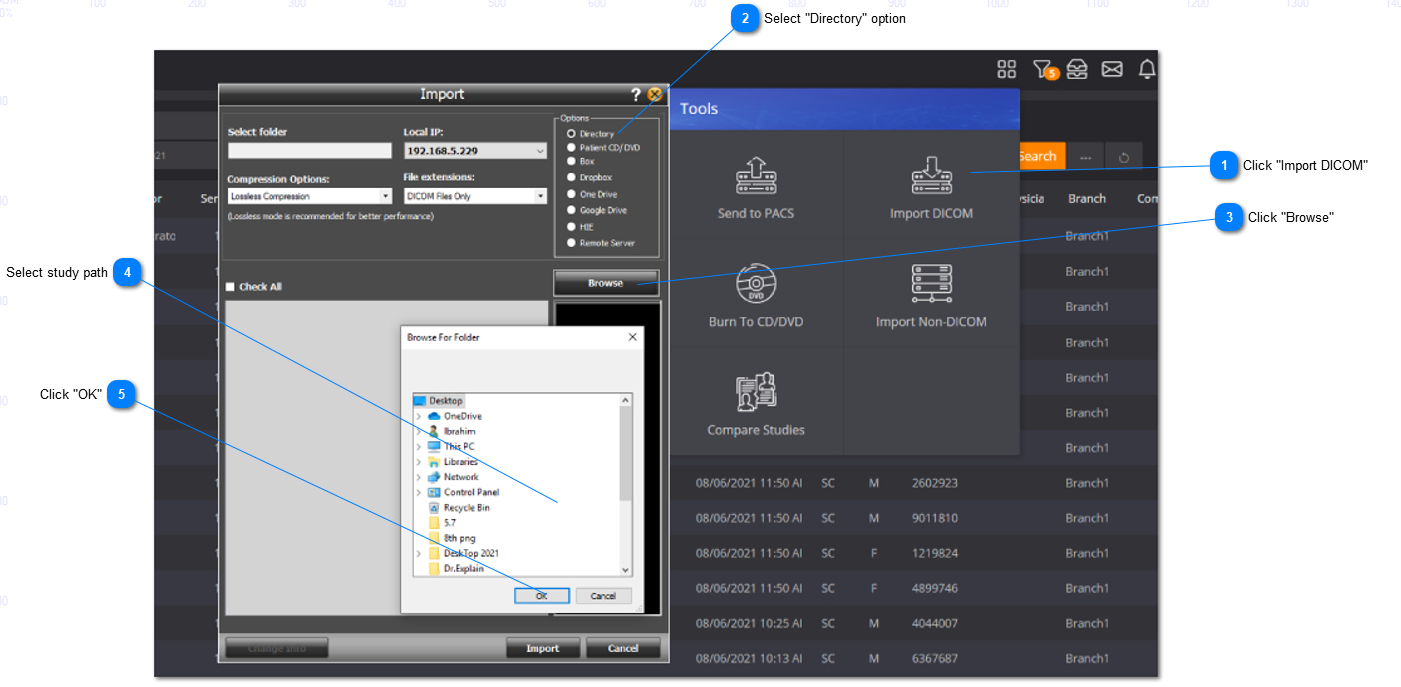Click the mail envelope icon

[x=1112, y=69]
